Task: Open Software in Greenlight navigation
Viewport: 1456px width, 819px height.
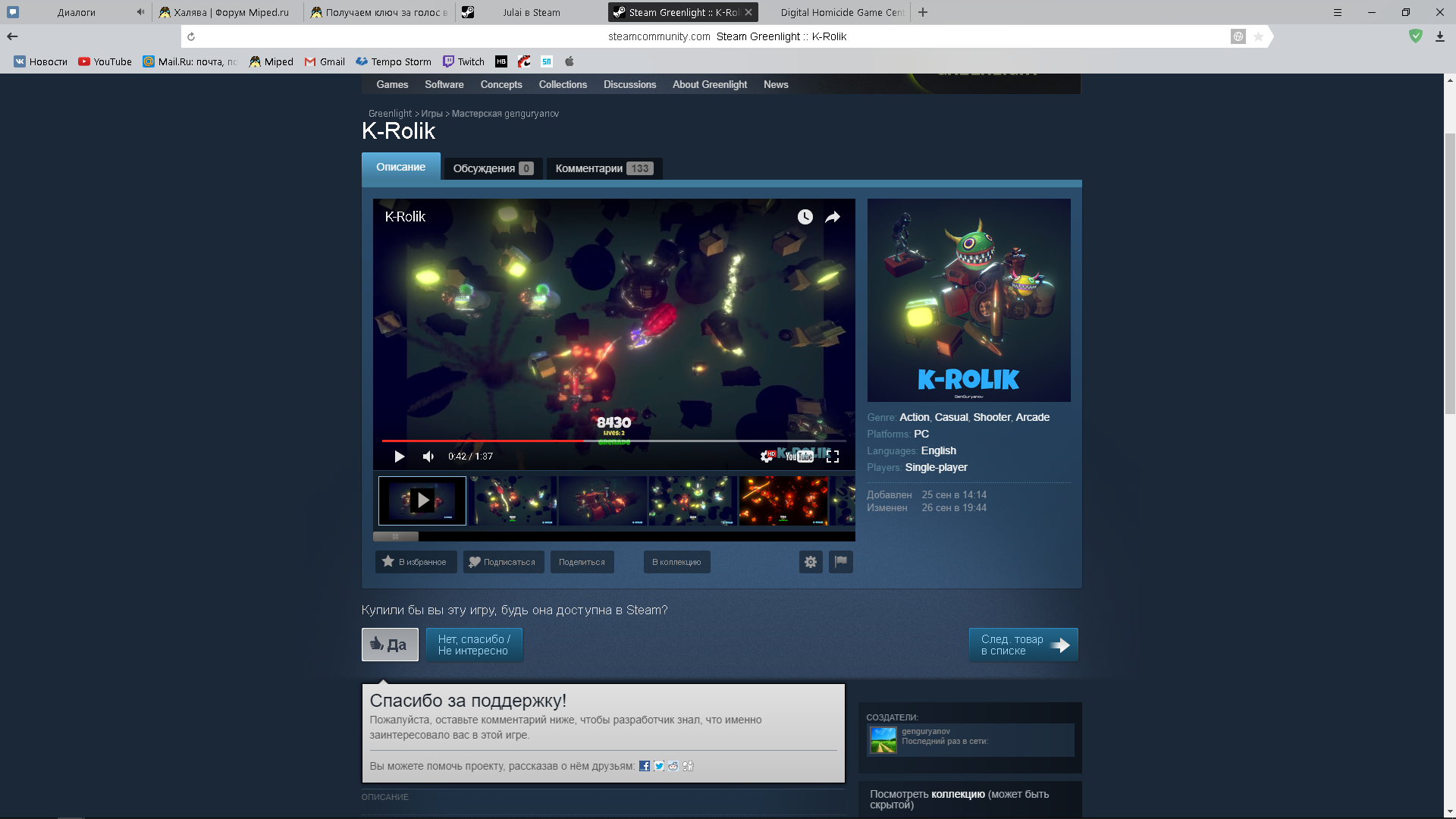Action: coord(444,84)
